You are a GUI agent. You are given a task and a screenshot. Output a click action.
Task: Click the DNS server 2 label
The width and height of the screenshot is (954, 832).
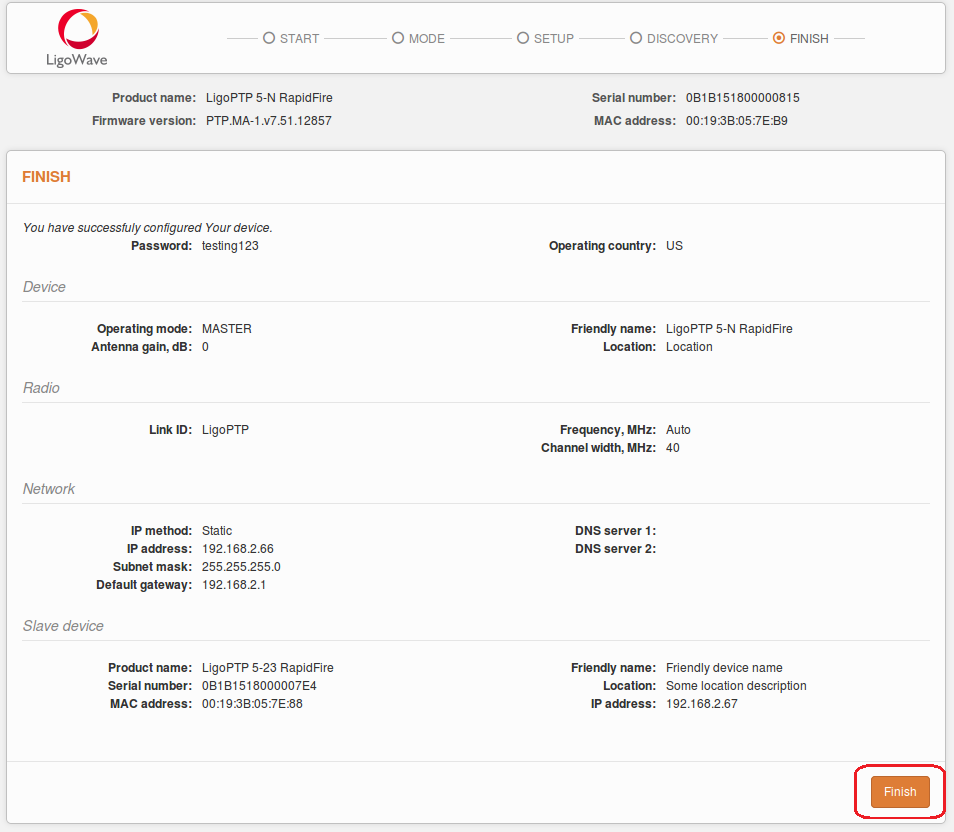(615, 548)
